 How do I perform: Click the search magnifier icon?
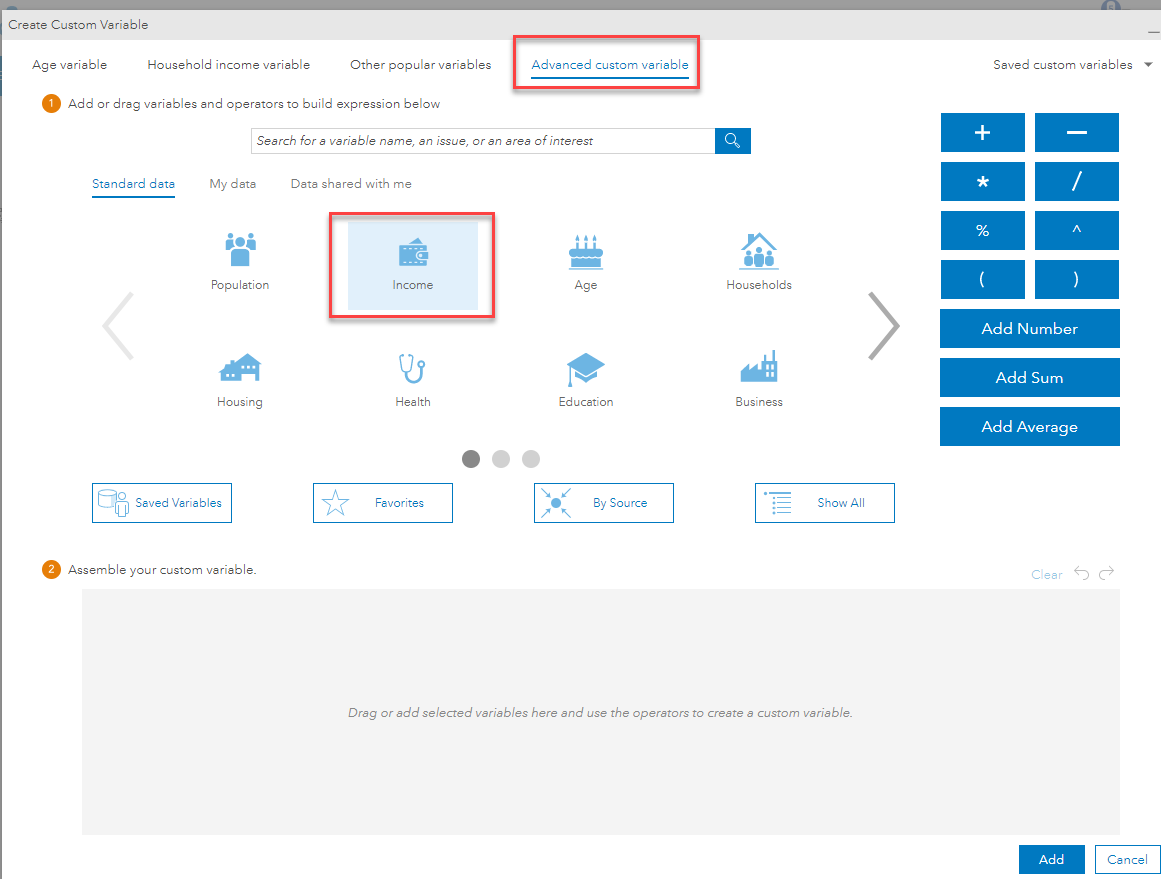733,140
